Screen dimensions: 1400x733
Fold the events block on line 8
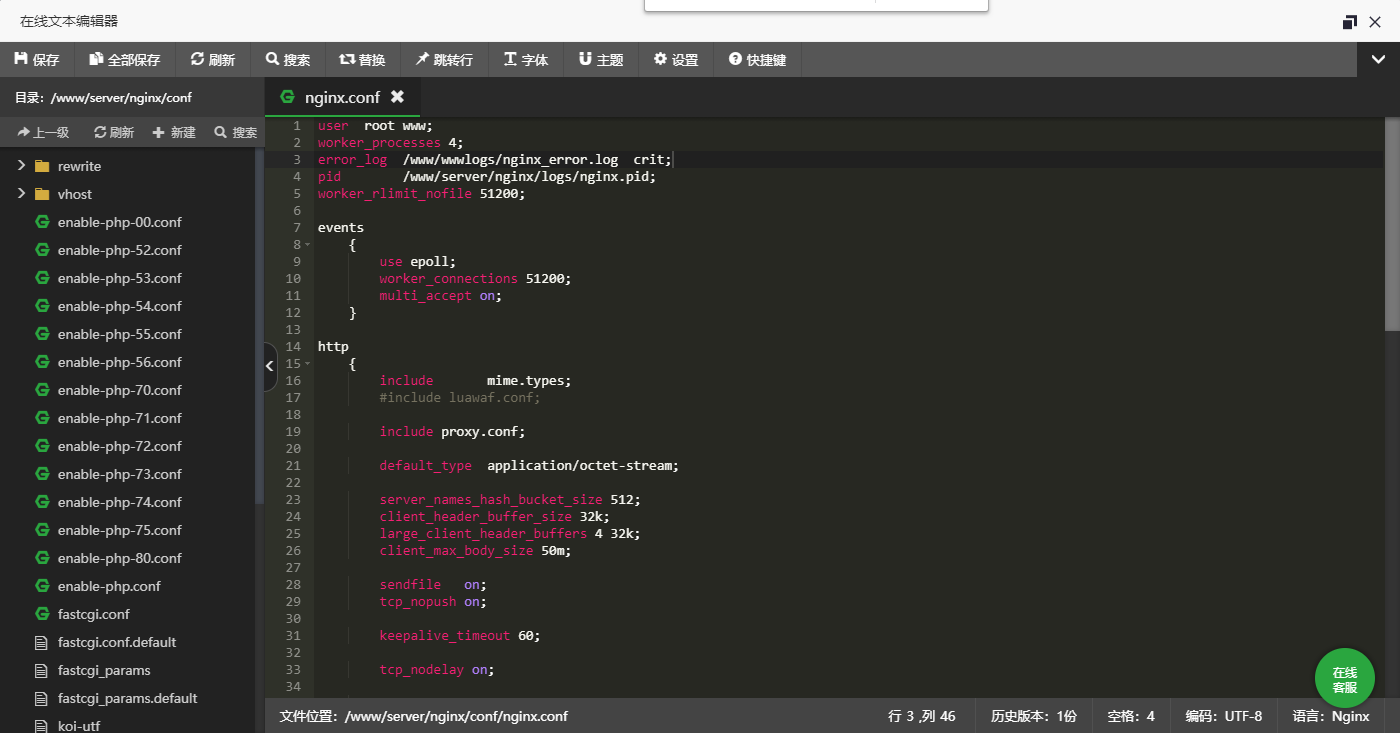point(308,245)
